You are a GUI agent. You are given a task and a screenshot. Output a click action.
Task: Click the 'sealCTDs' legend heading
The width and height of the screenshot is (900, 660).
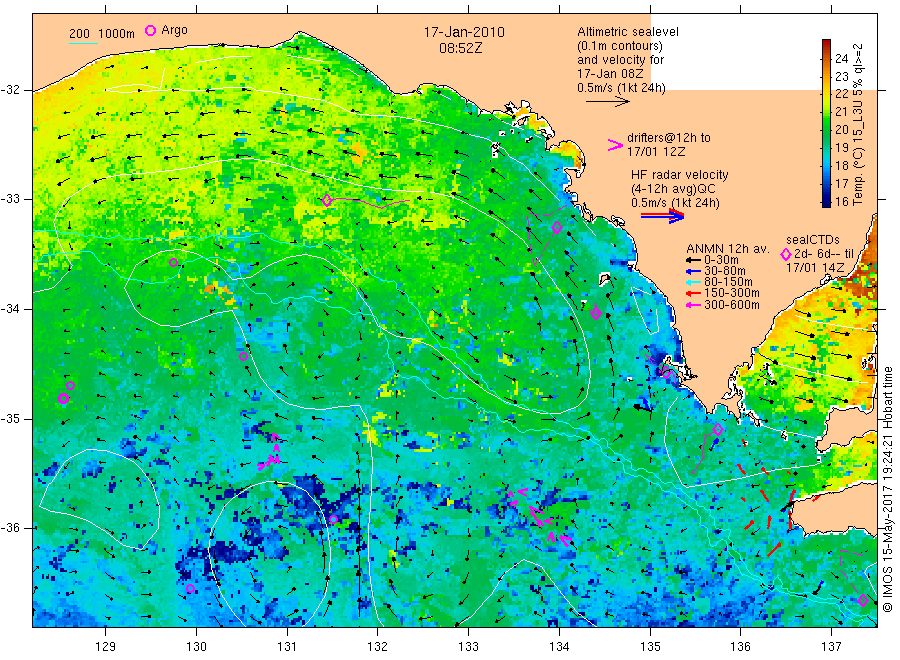coord(813,240)
